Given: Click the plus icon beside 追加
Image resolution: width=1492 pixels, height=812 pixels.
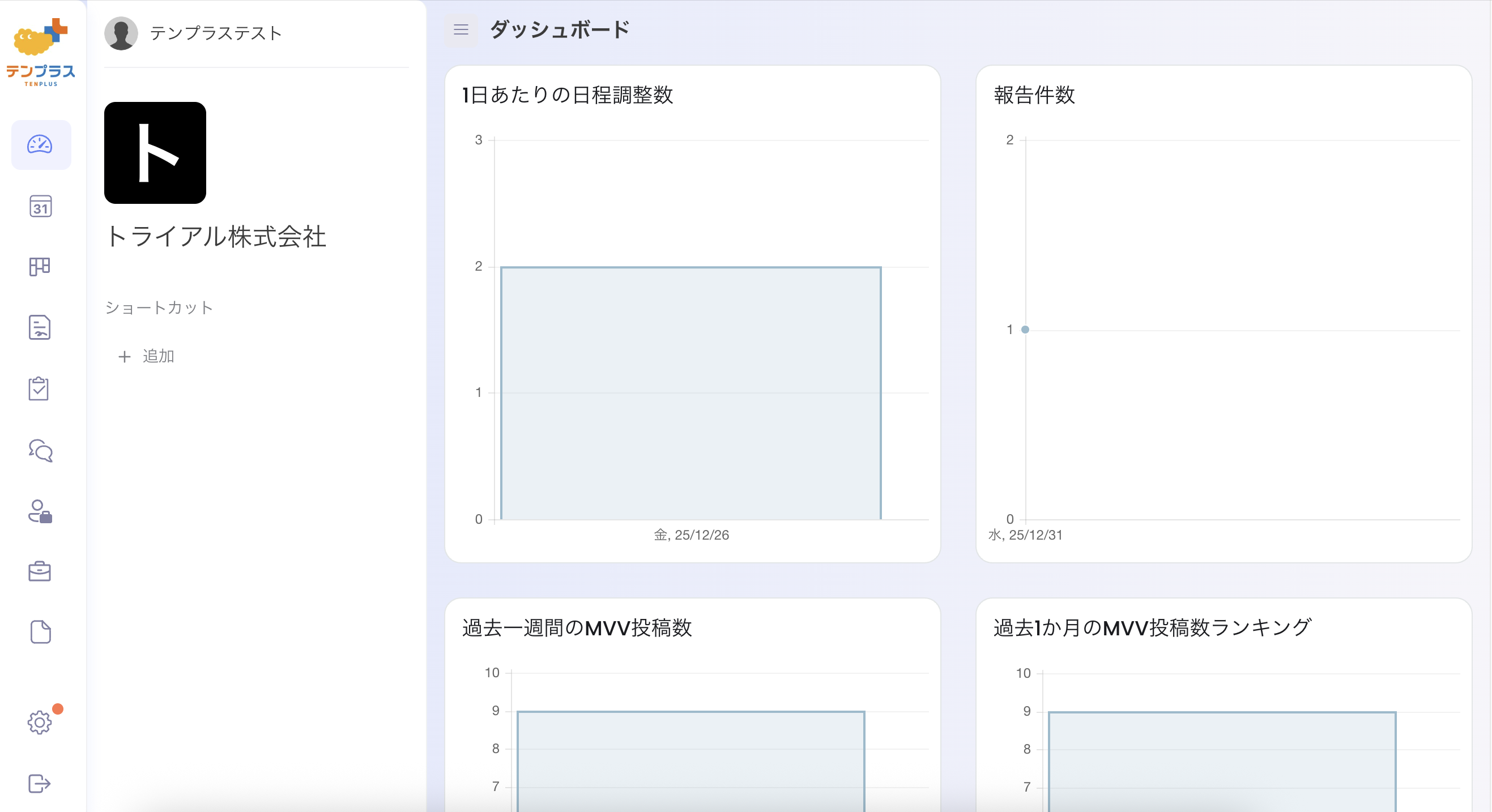Looking at the screenshot, I should [124, 357].
